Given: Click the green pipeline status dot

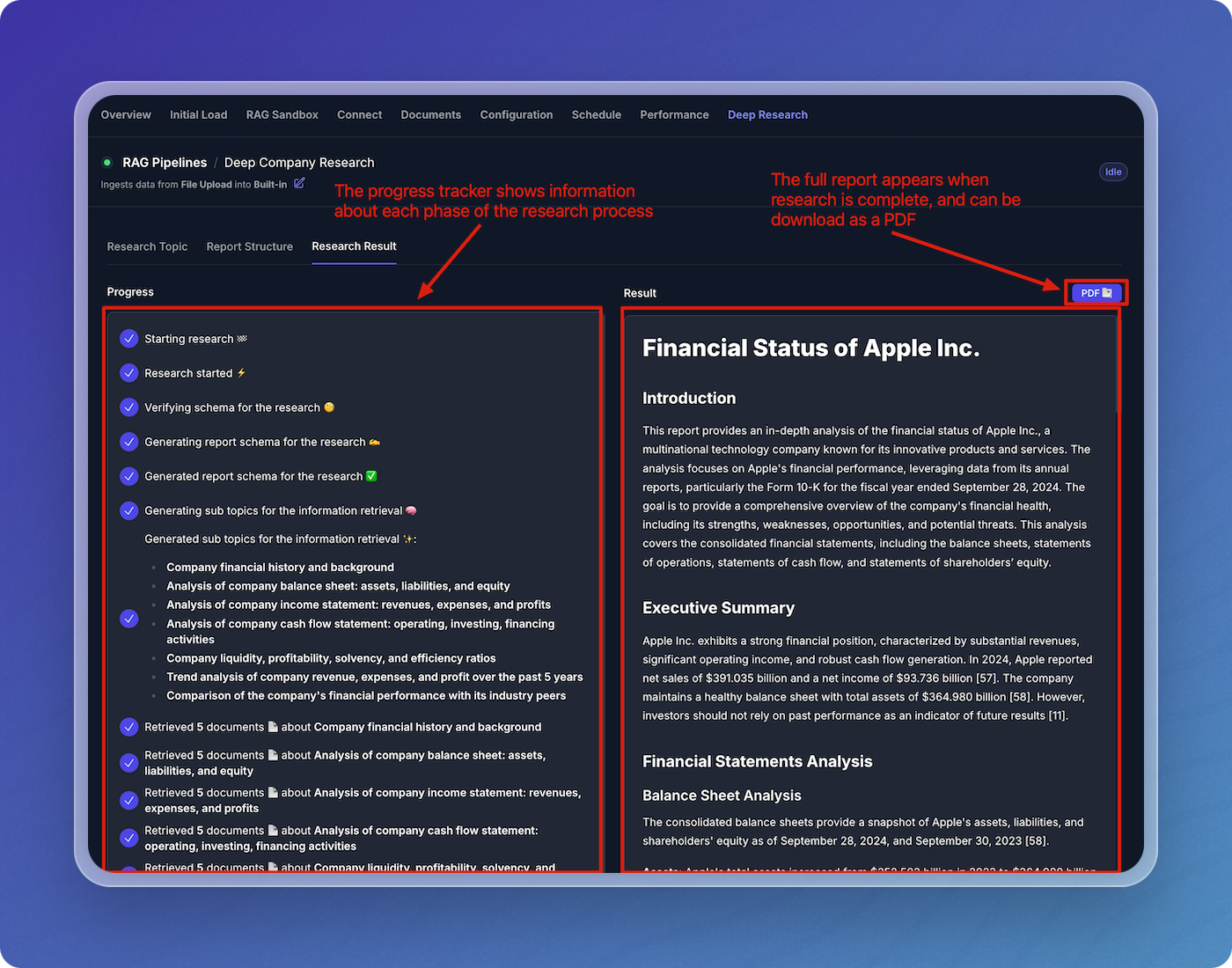Looking at the screenshot, I should pyautogui.click(x=107, y=163).
